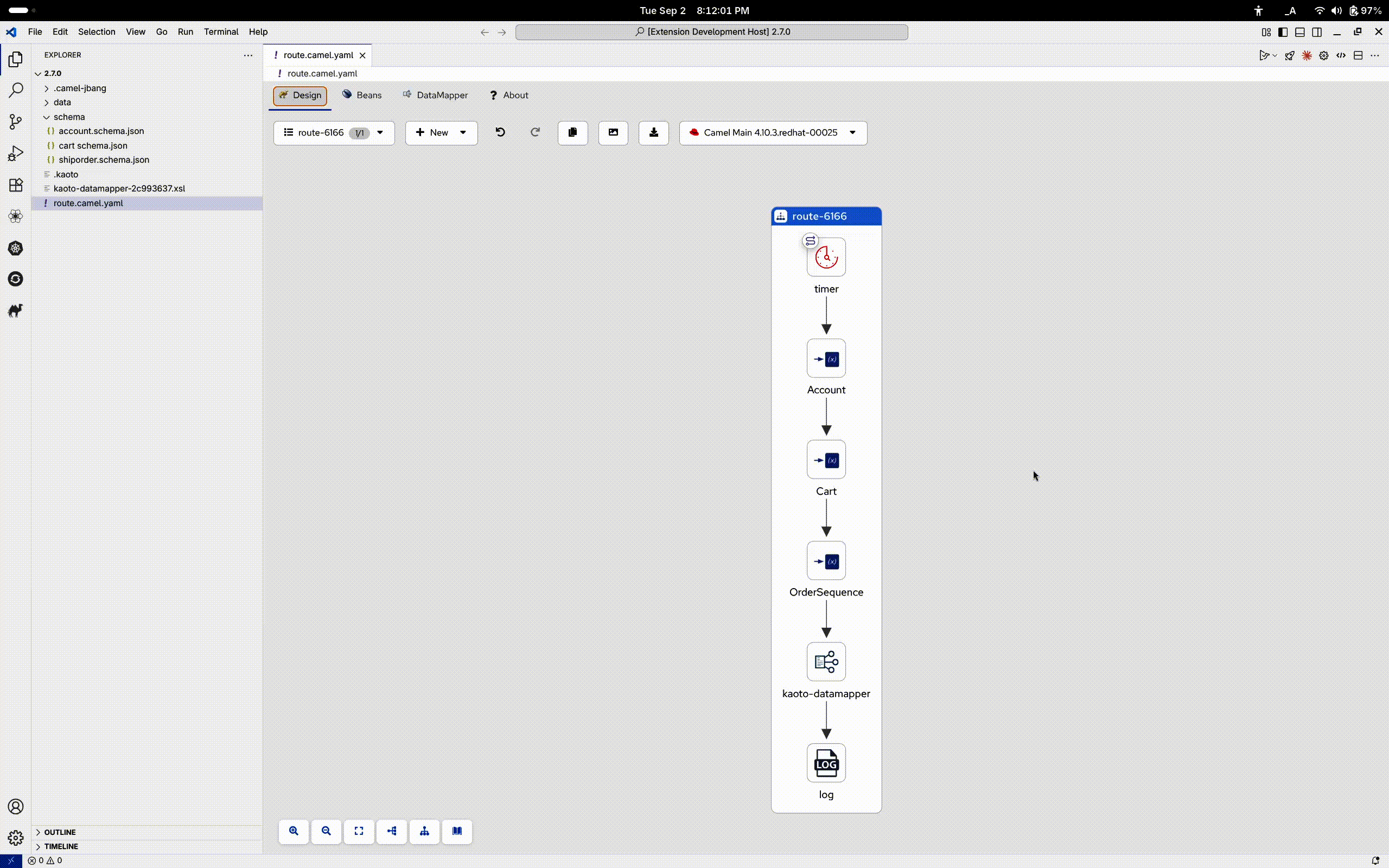The image size is (1389, 868).
Task: Toggle the bottom panel layout
Action: pyautogui.click(x=1300, y=32)
